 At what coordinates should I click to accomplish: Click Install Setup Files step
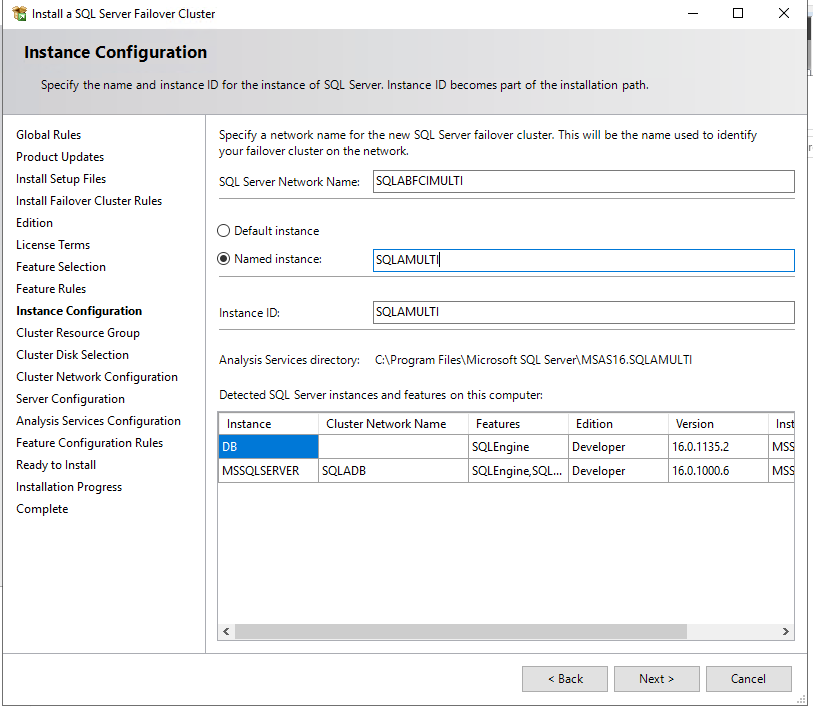(61, 179)
